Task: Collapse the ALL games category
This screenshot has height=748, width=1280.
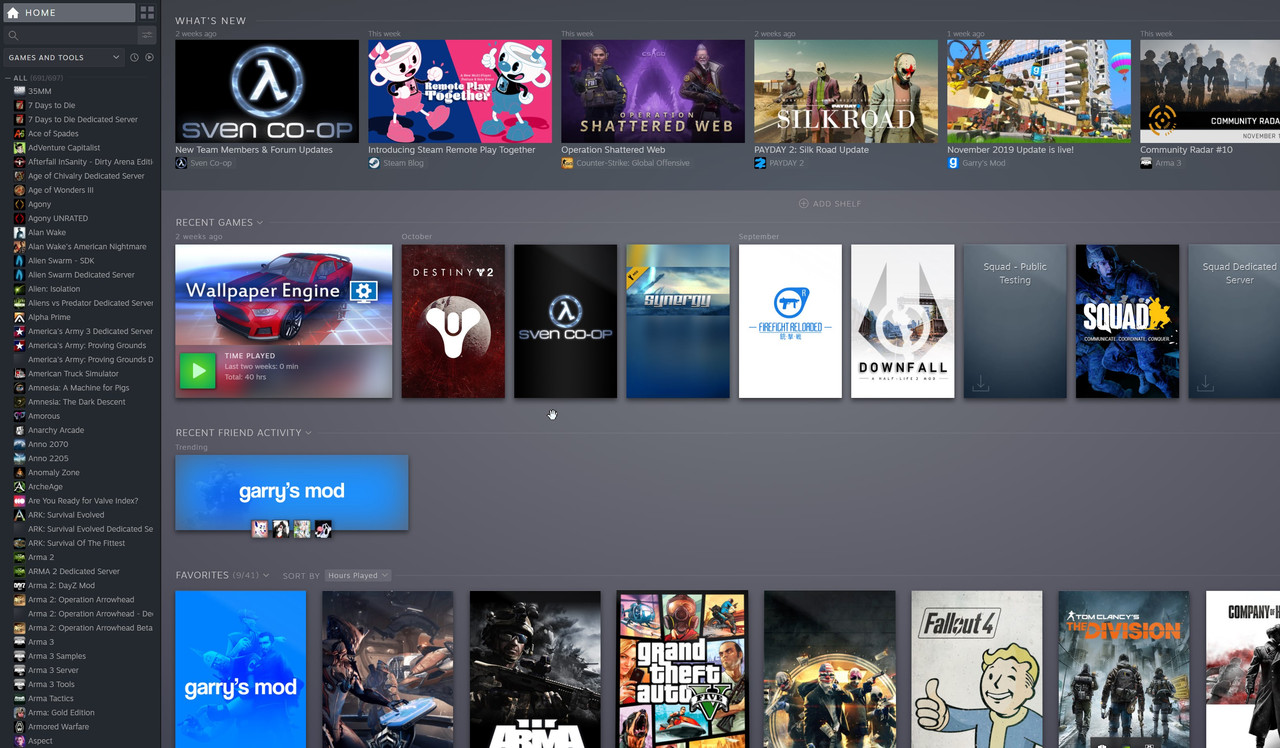Action: coord(8,78)
